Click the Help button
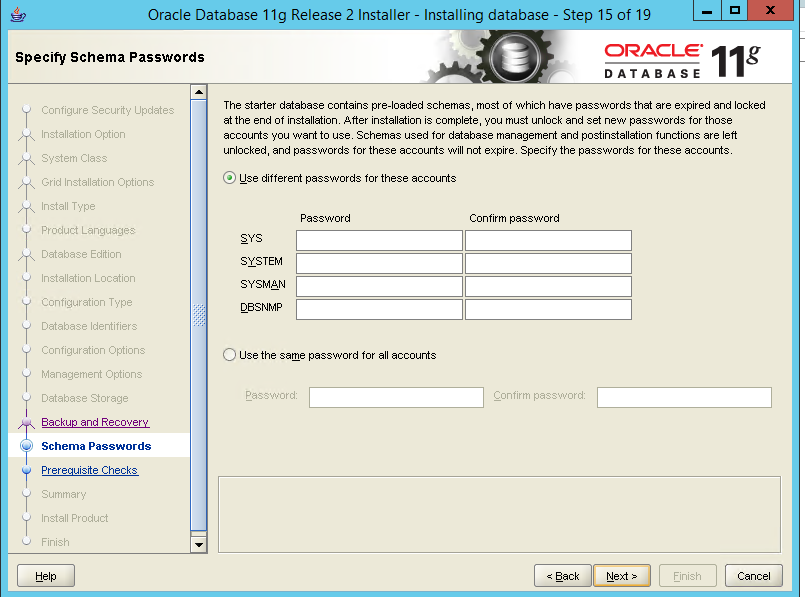The height and width of the screenshot is (597, 805). [x=46, y=576]
